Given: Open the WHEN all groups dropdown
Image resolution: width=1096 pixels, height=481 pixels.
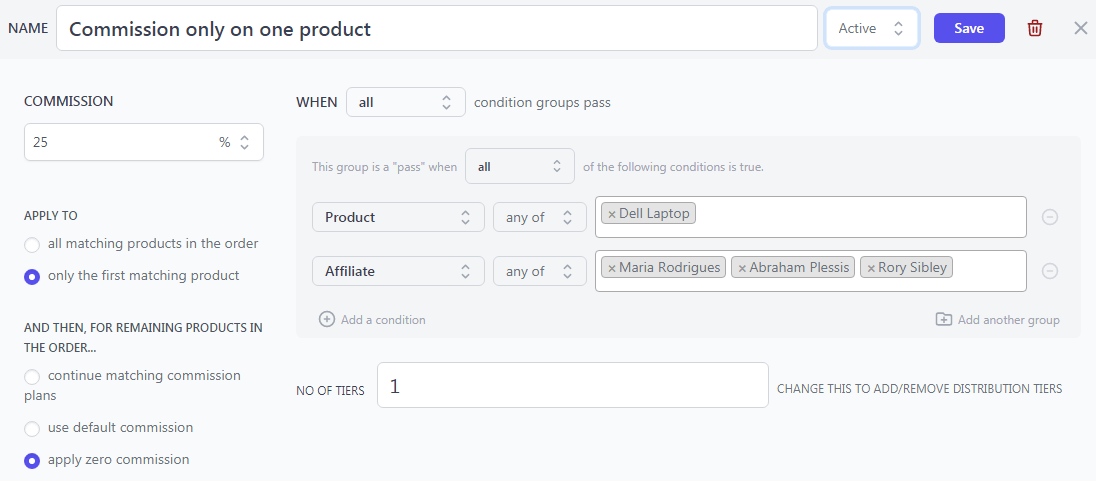Looking at the screenshot, I should pos(405,102).
